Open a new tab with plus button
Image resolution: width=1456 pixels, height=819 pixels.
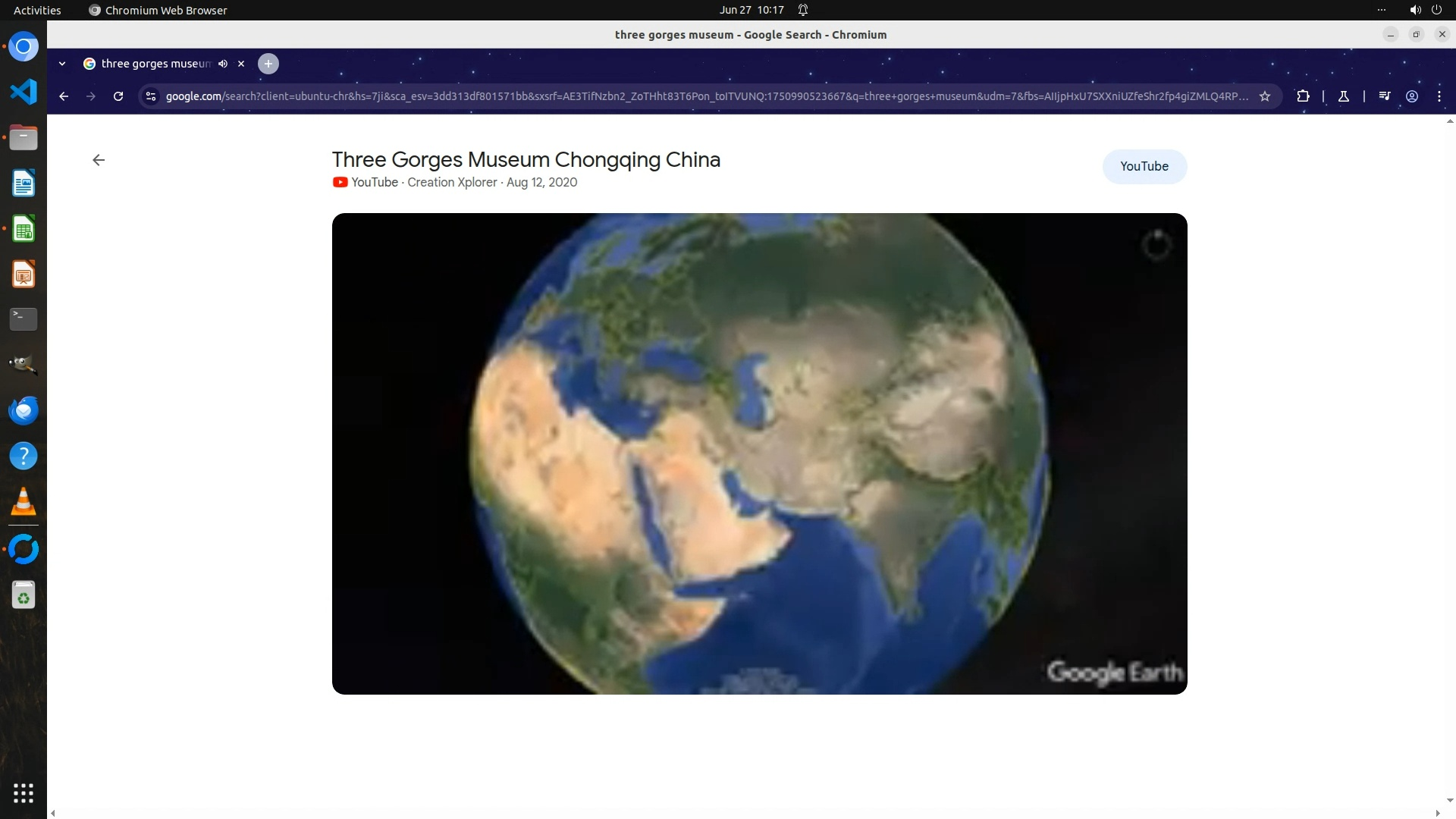[x=268, y=64]
